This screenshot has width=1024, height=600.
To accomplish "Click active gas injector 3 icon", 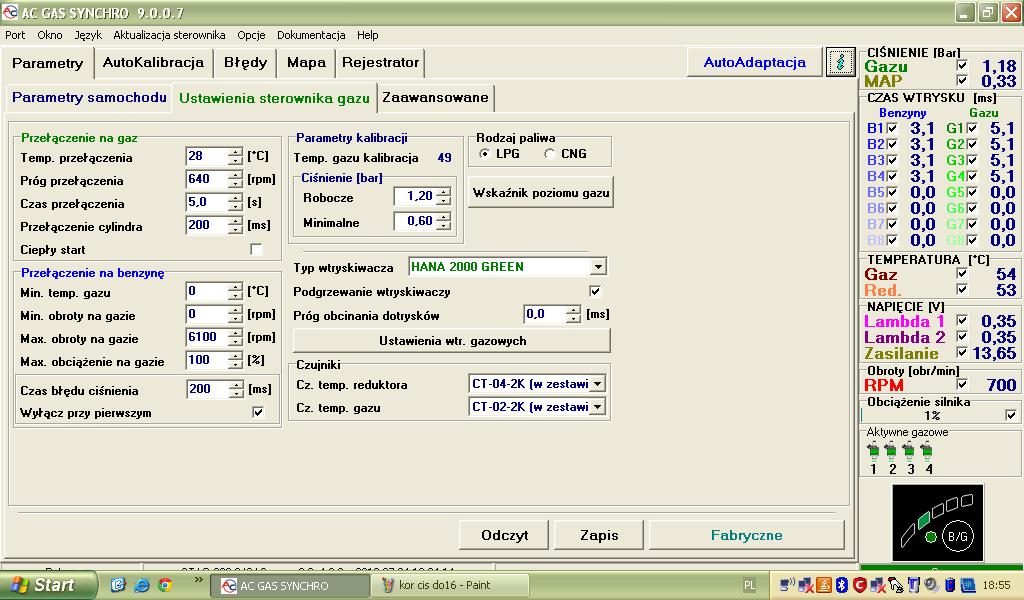I will pos(910,452).
